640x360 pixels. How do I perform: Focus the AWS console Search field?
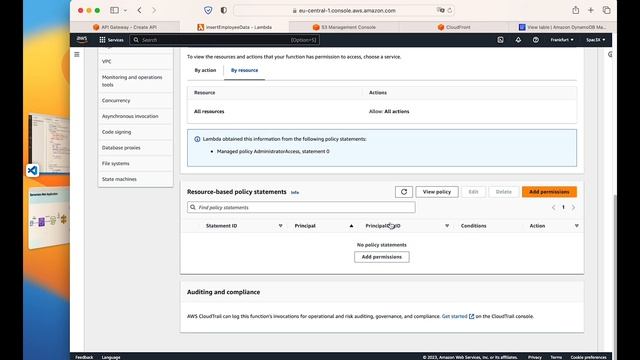[225, 40]
